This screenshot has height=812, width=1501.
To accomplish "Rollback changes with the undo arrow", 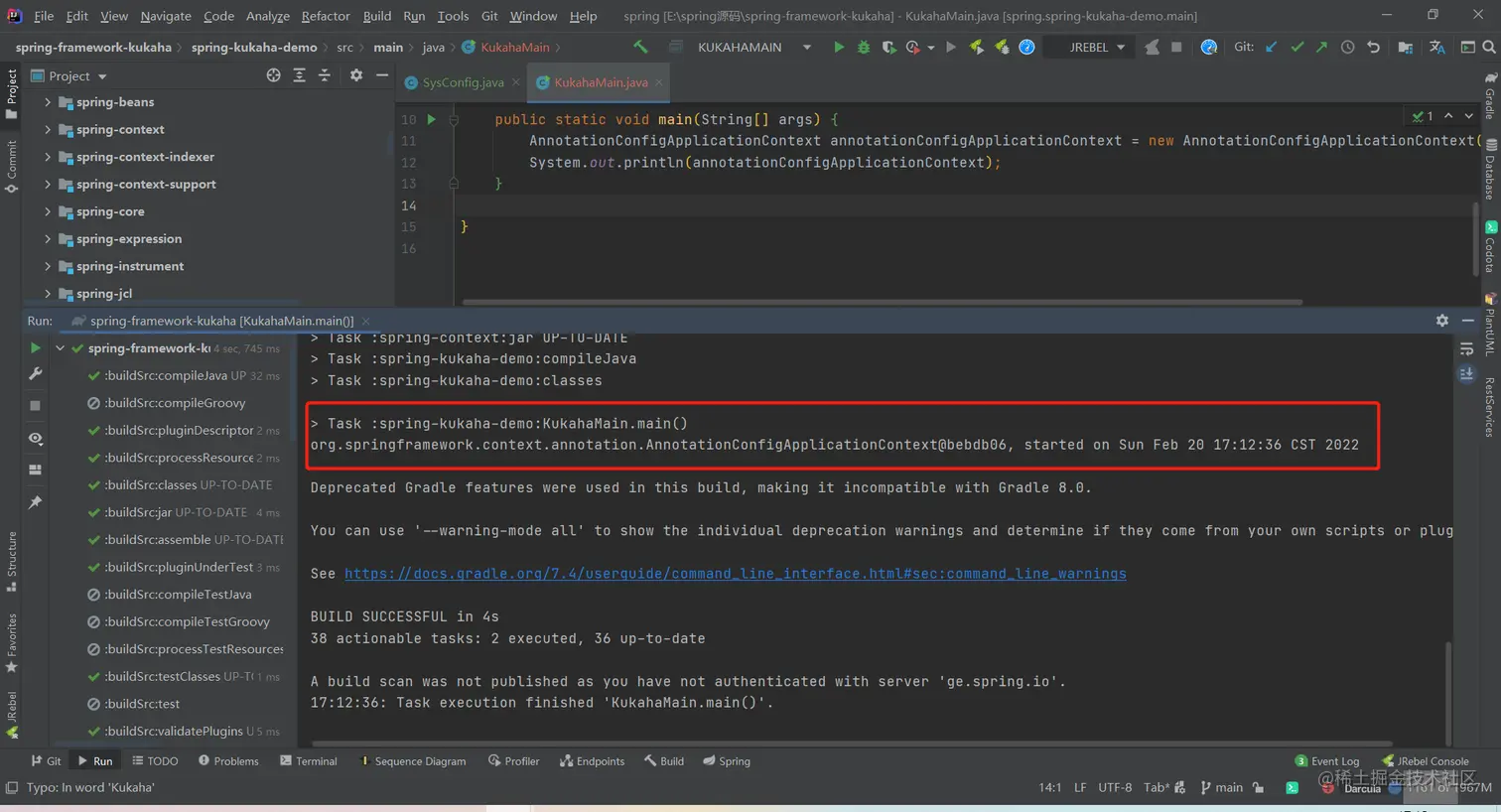I will pos(1373,47).
